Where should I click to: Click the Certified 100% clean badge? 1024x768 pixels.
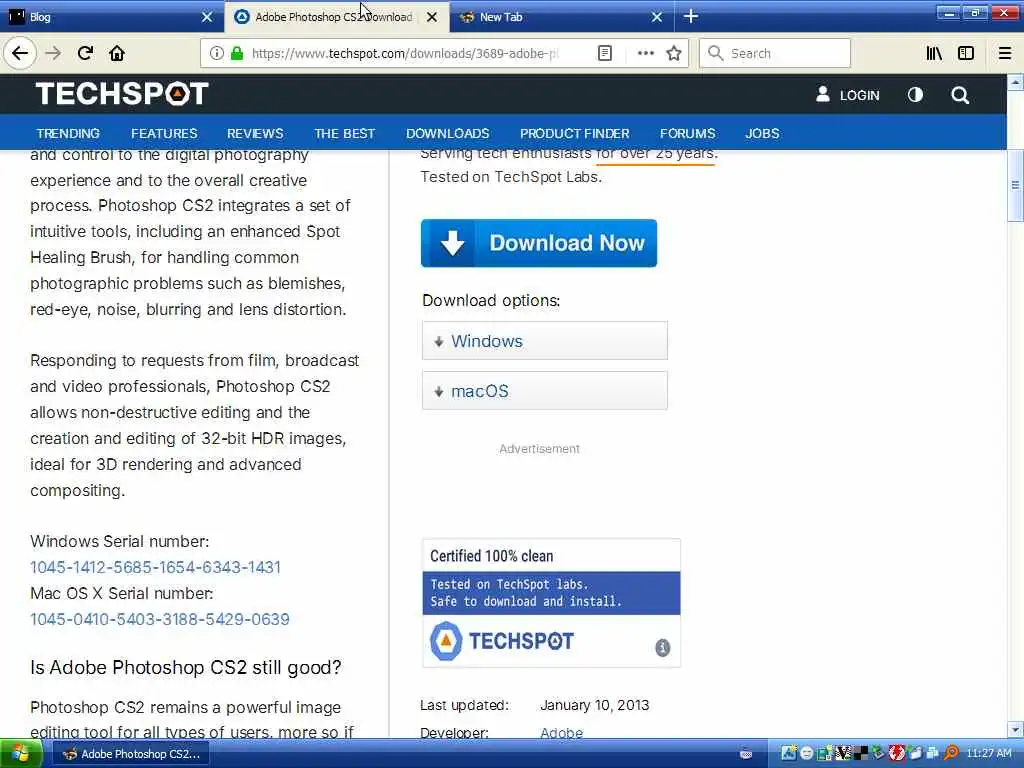551,603
